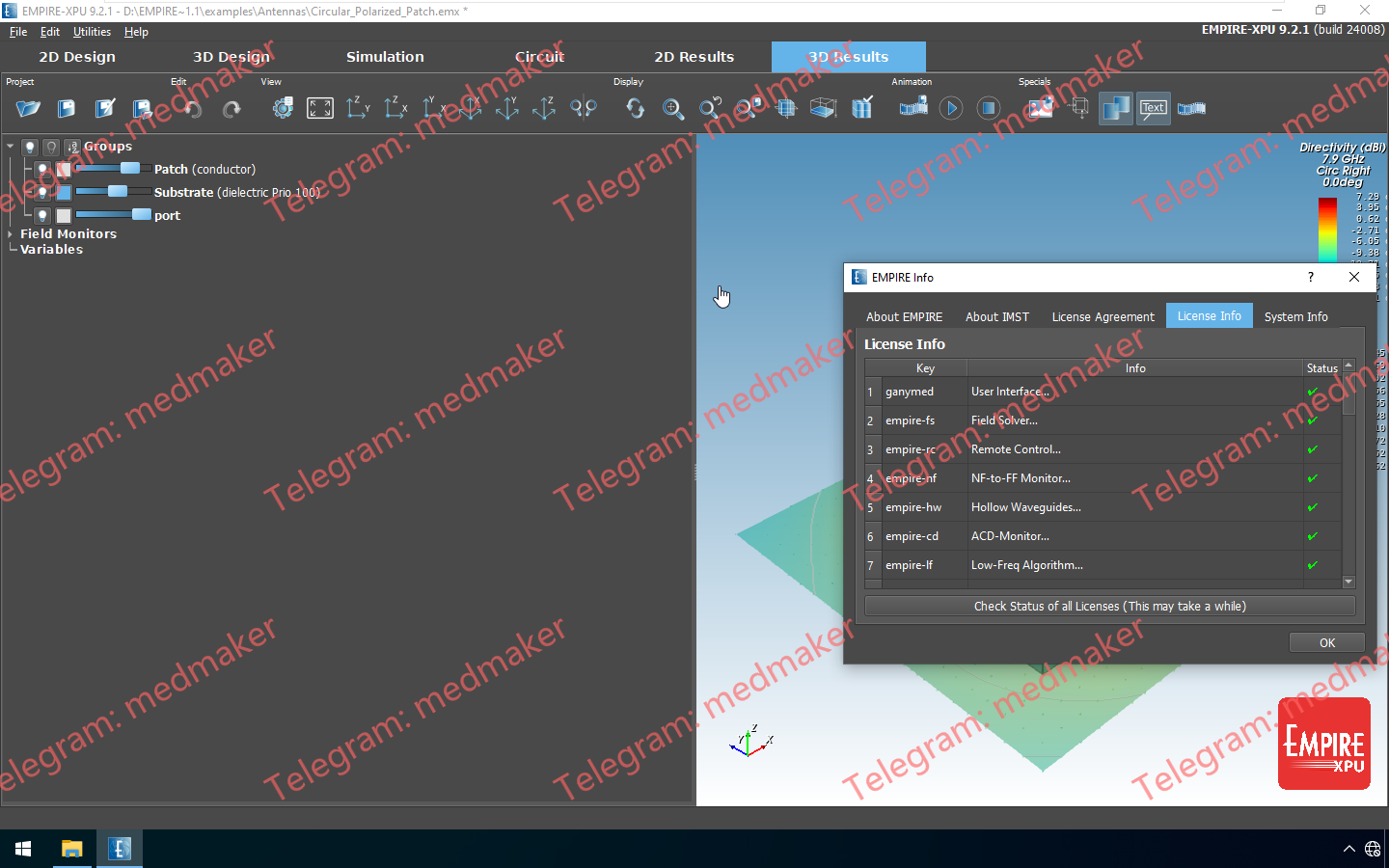Stop the animation

click(989, 108)
